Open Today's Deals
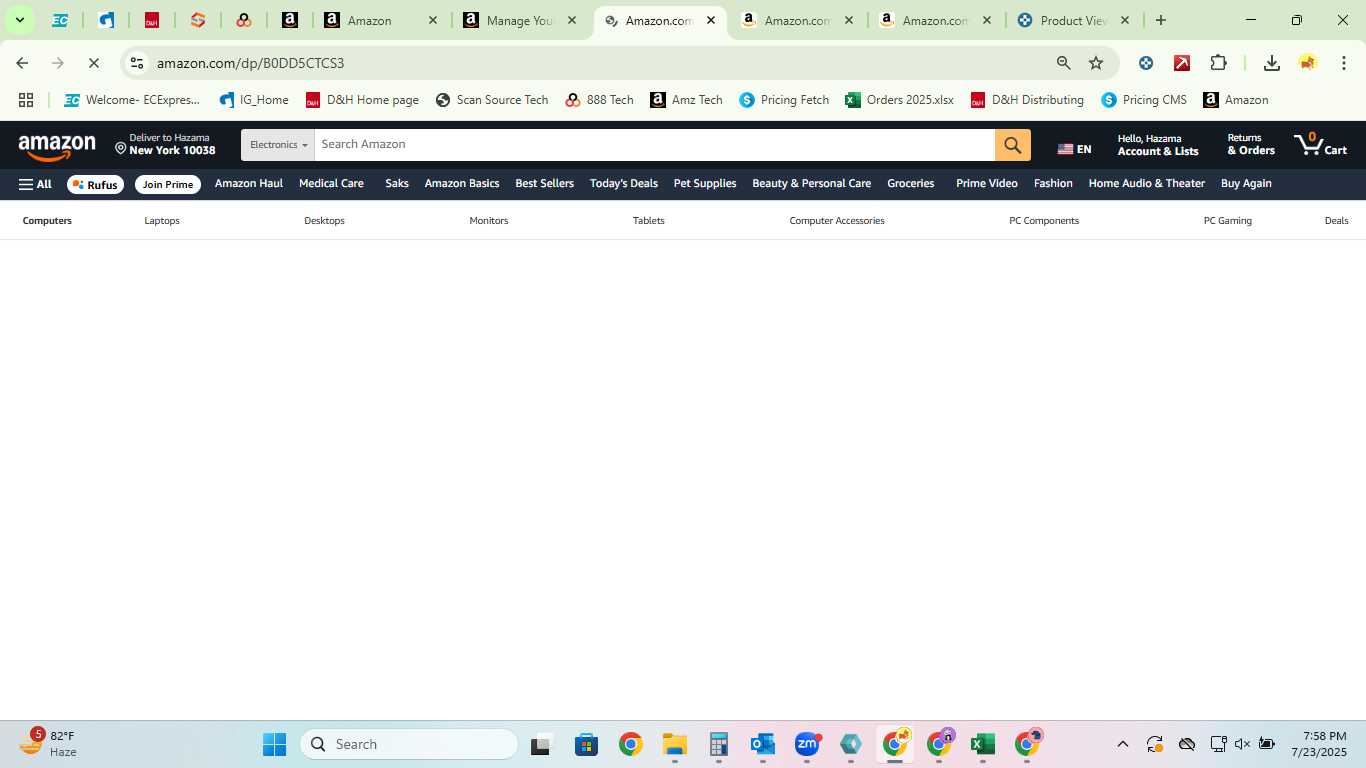1366x768 pixels. 623,184
